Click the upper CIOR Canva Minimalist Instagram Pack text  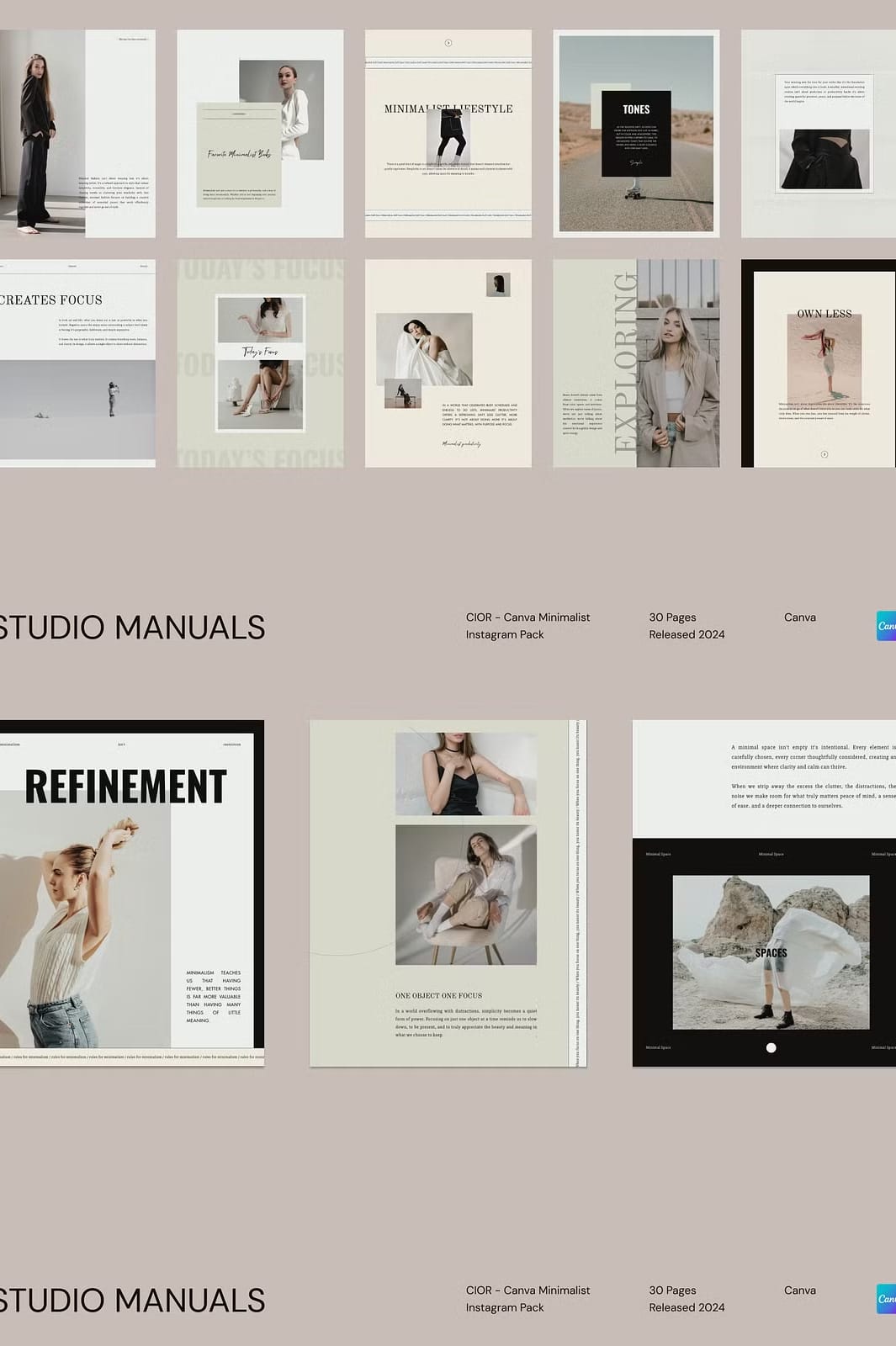click(528, 626)
